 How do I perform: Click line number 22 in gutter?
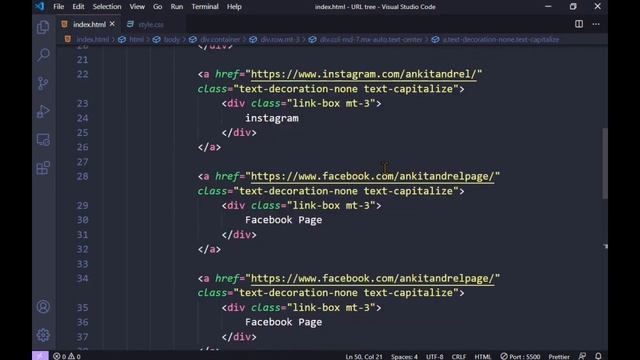pos(82,74)
